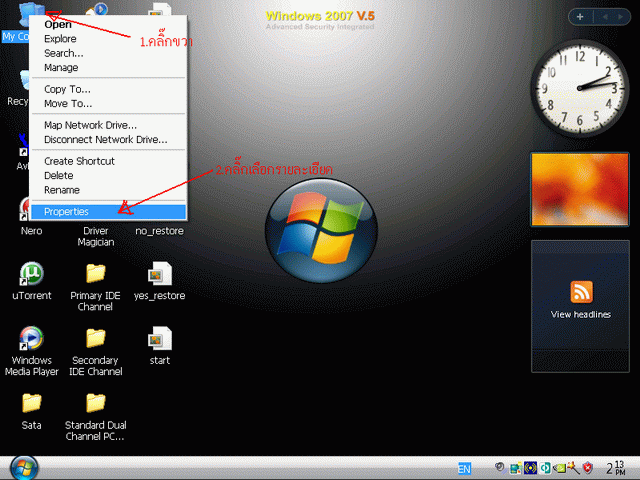
Task: Choose Move To... in the context menu
Action: (x=109, y=103)
